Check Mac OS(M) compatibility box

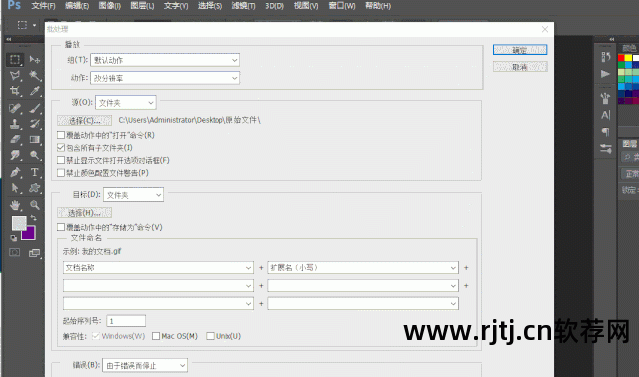pos(156,336)
